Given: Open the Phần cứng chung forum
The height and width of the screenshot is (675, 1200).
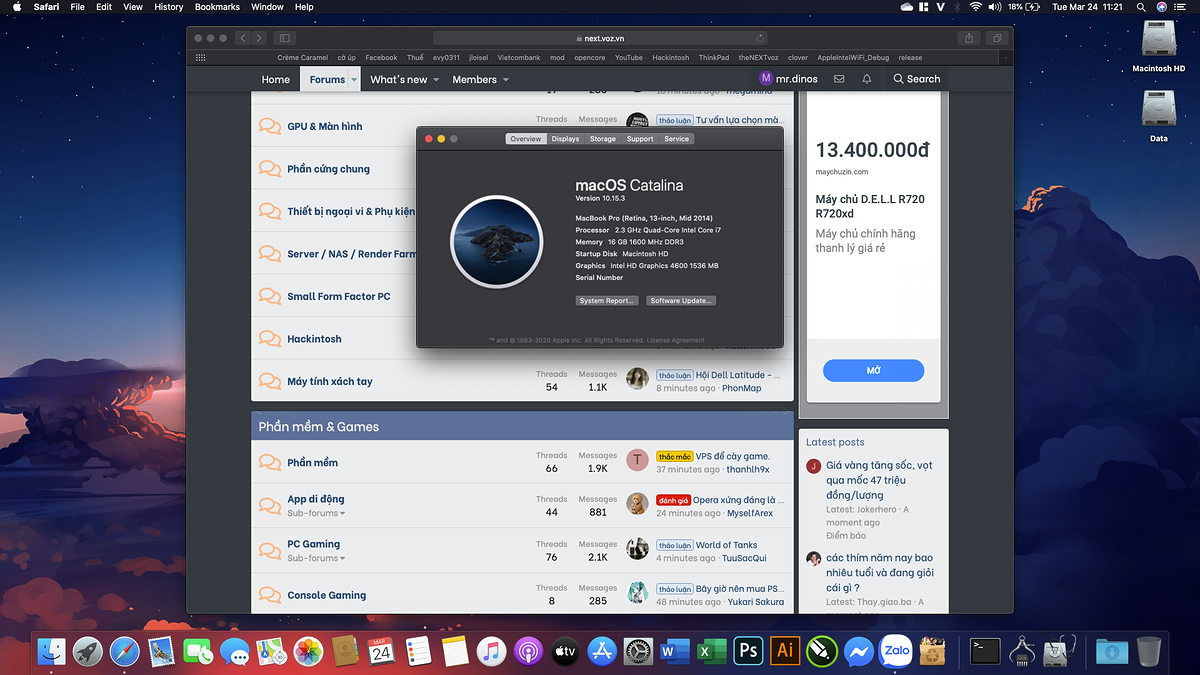Looking at the screenshot, I should pos(328,169).
